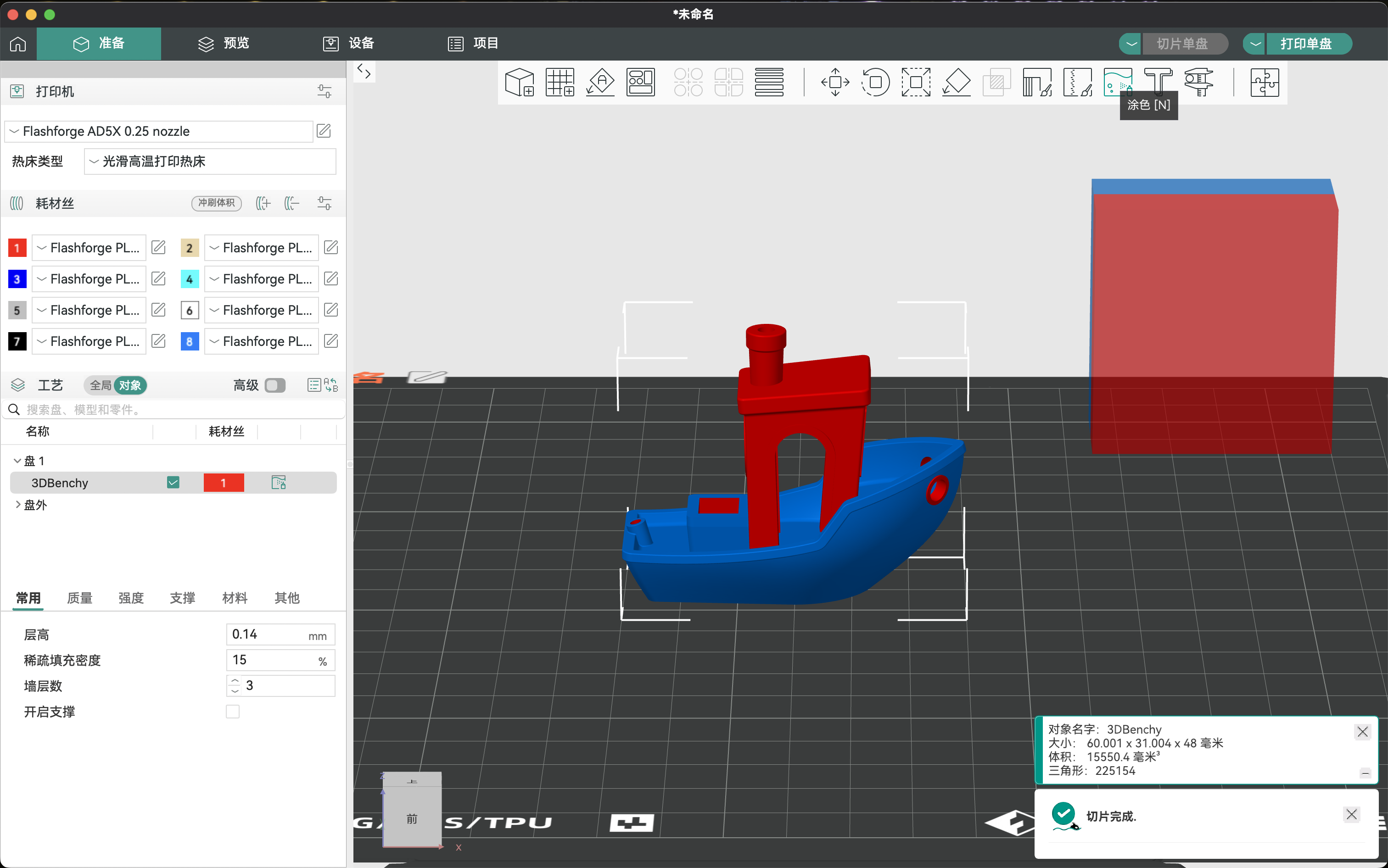Open the 热床类型 bed type dropdown
1388x868 pixels.
point(210,161)
